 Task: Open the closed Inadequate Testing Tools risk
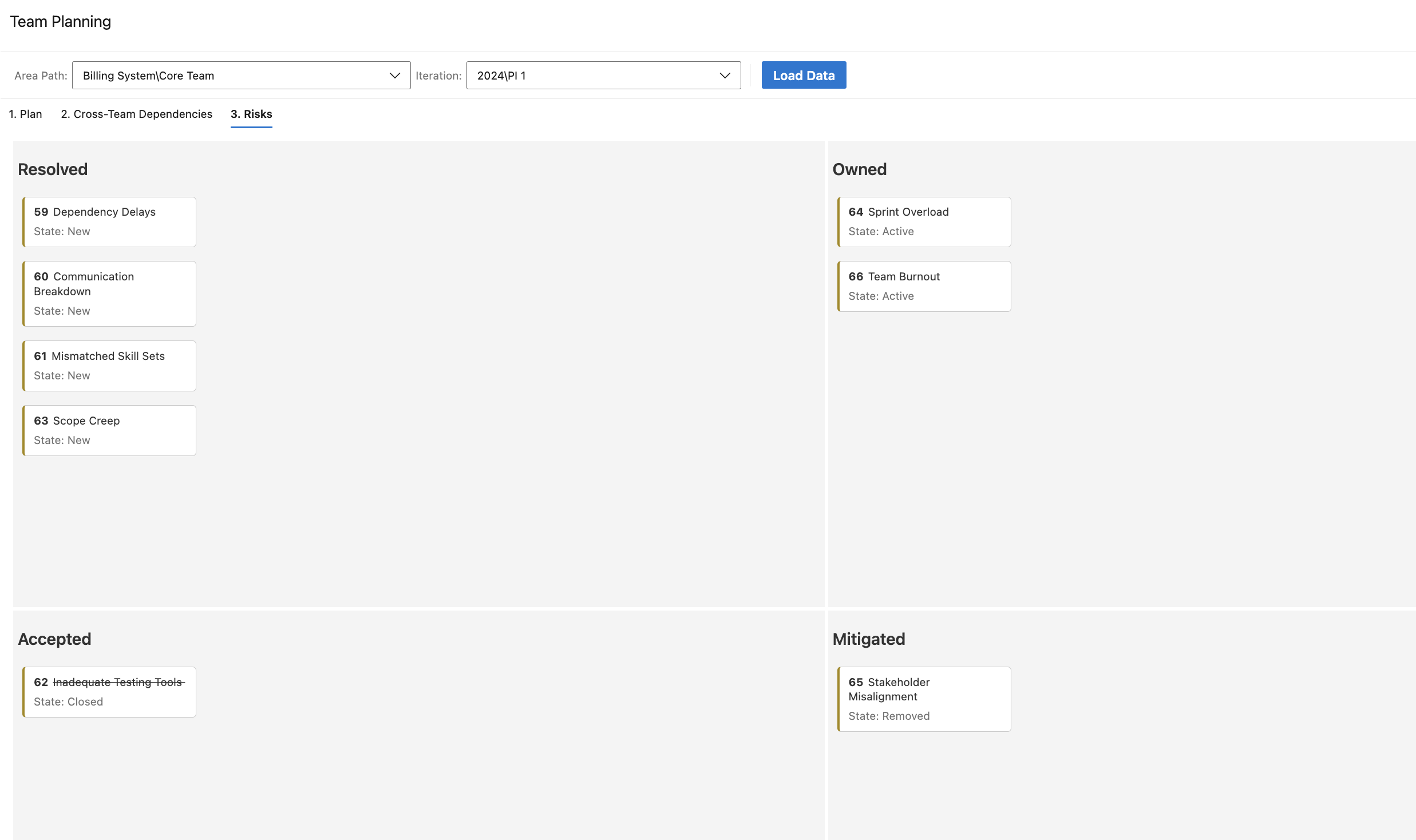point(109,691)
